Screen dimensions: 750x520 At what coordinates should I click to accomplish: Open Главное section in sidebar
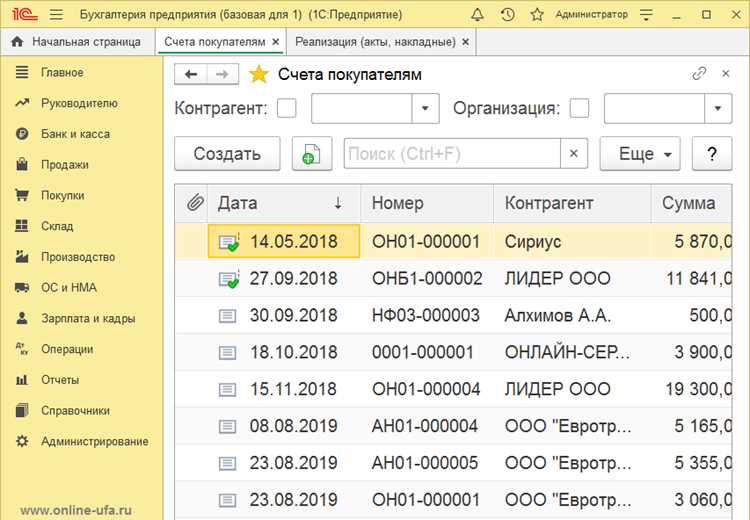tap(62, 72)
